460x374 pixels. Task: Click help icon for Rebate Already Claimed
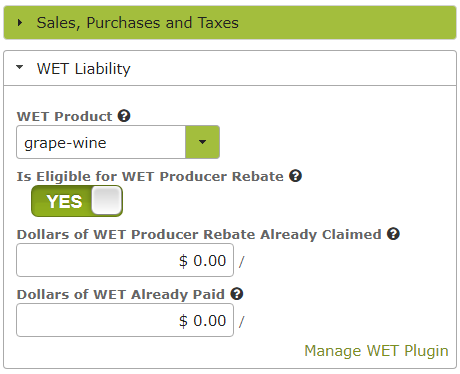point(393,234)
